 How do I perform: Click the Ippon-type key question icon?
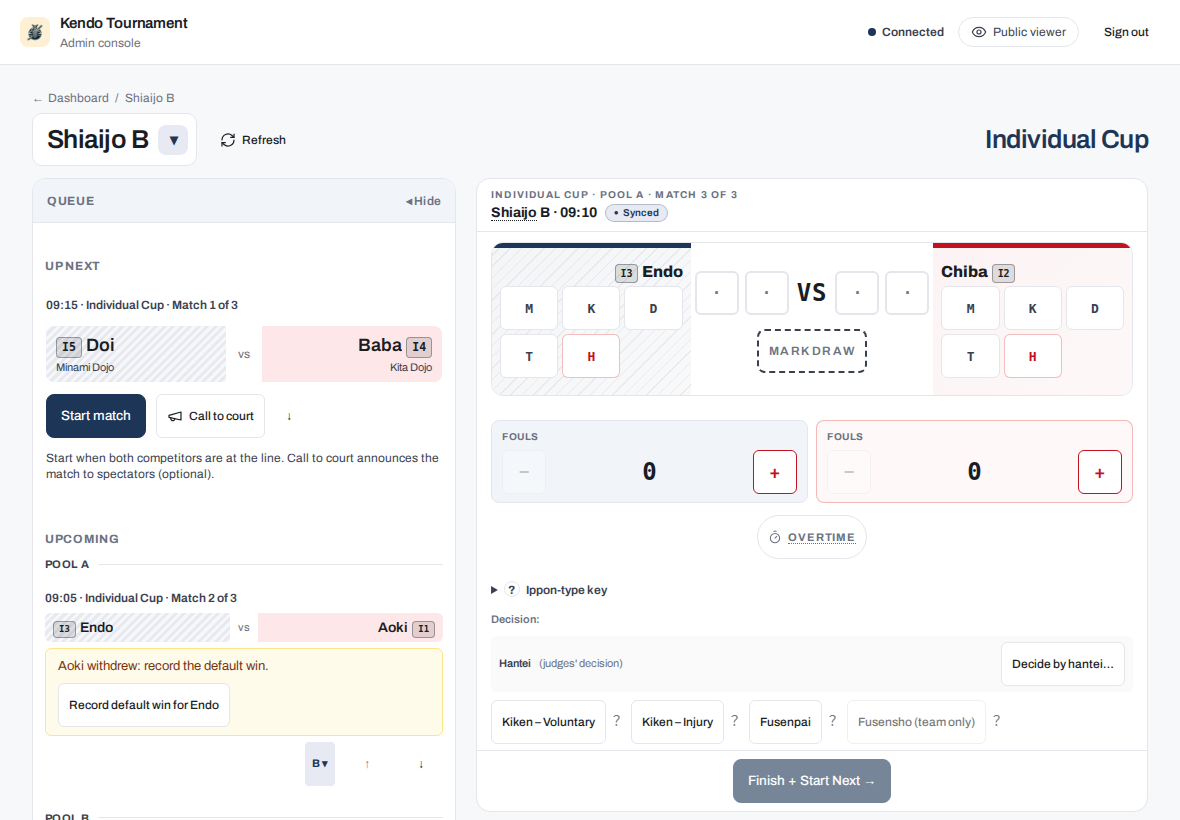click(512, 590)
